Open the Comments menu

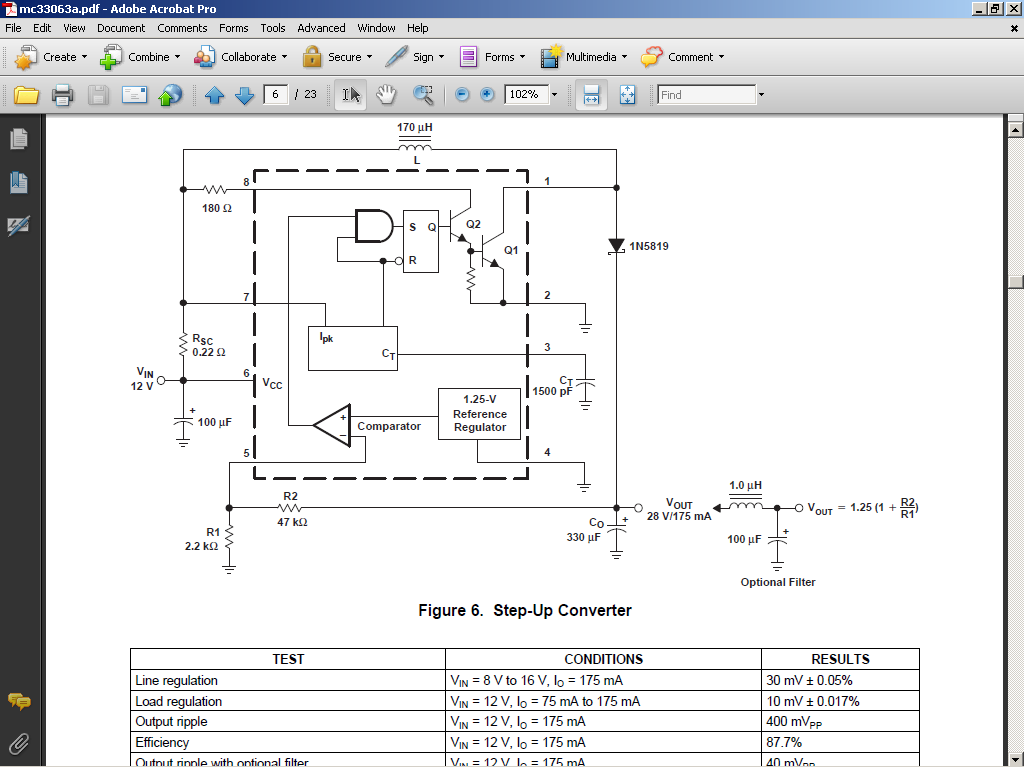point(182,28)
